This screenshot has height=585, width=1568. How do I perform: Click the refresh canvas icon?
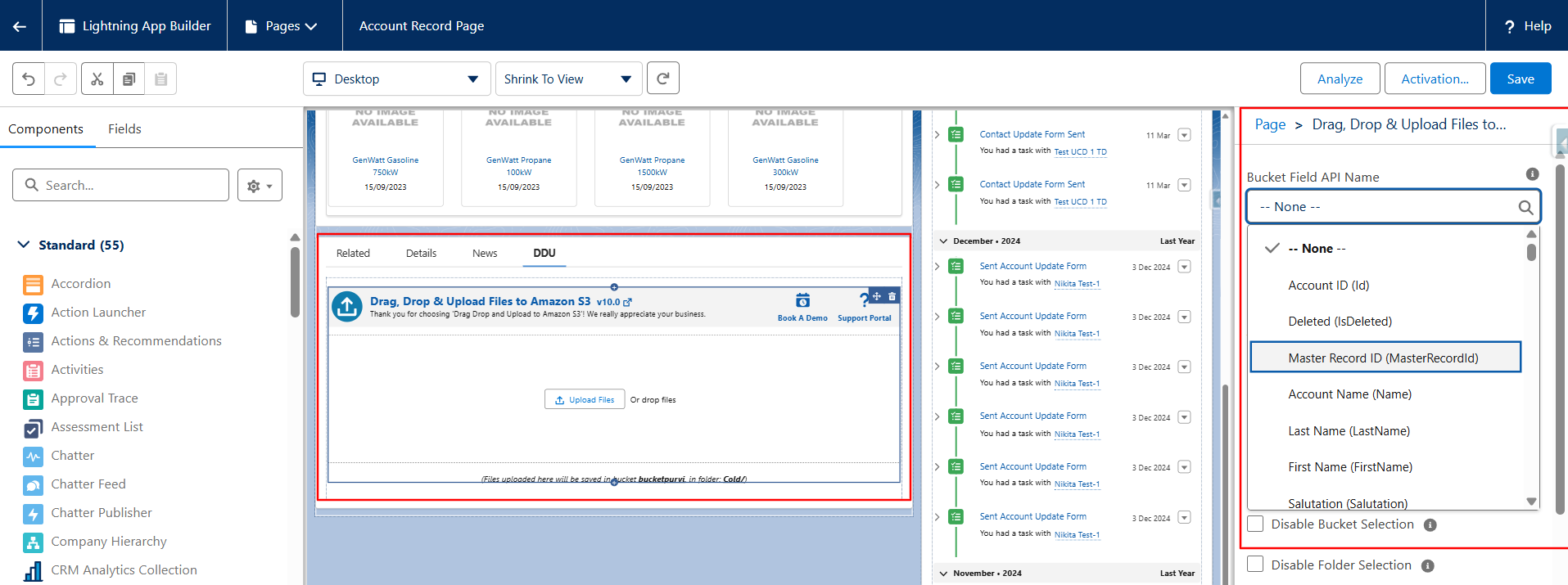pyautogui.click(x=663, y=79)
